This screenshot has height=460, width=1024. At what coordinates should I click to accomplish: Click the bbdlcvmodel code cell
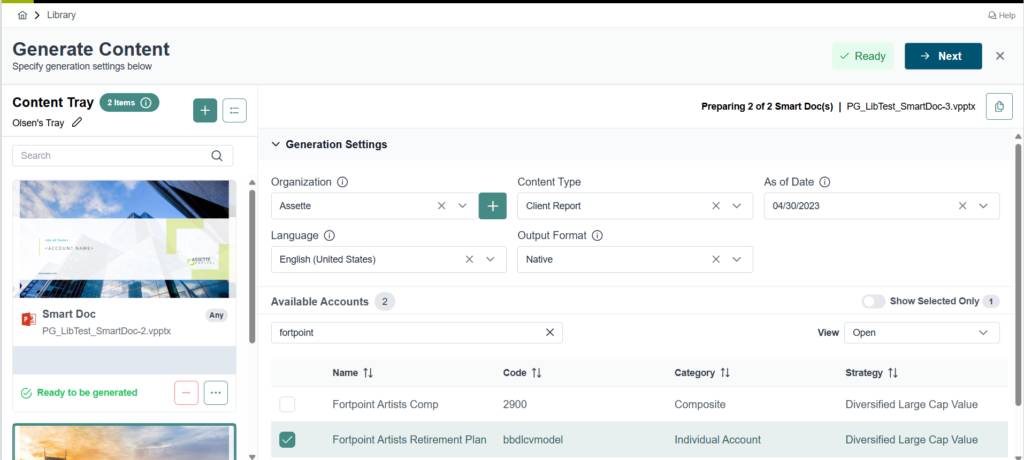[533, 440]
